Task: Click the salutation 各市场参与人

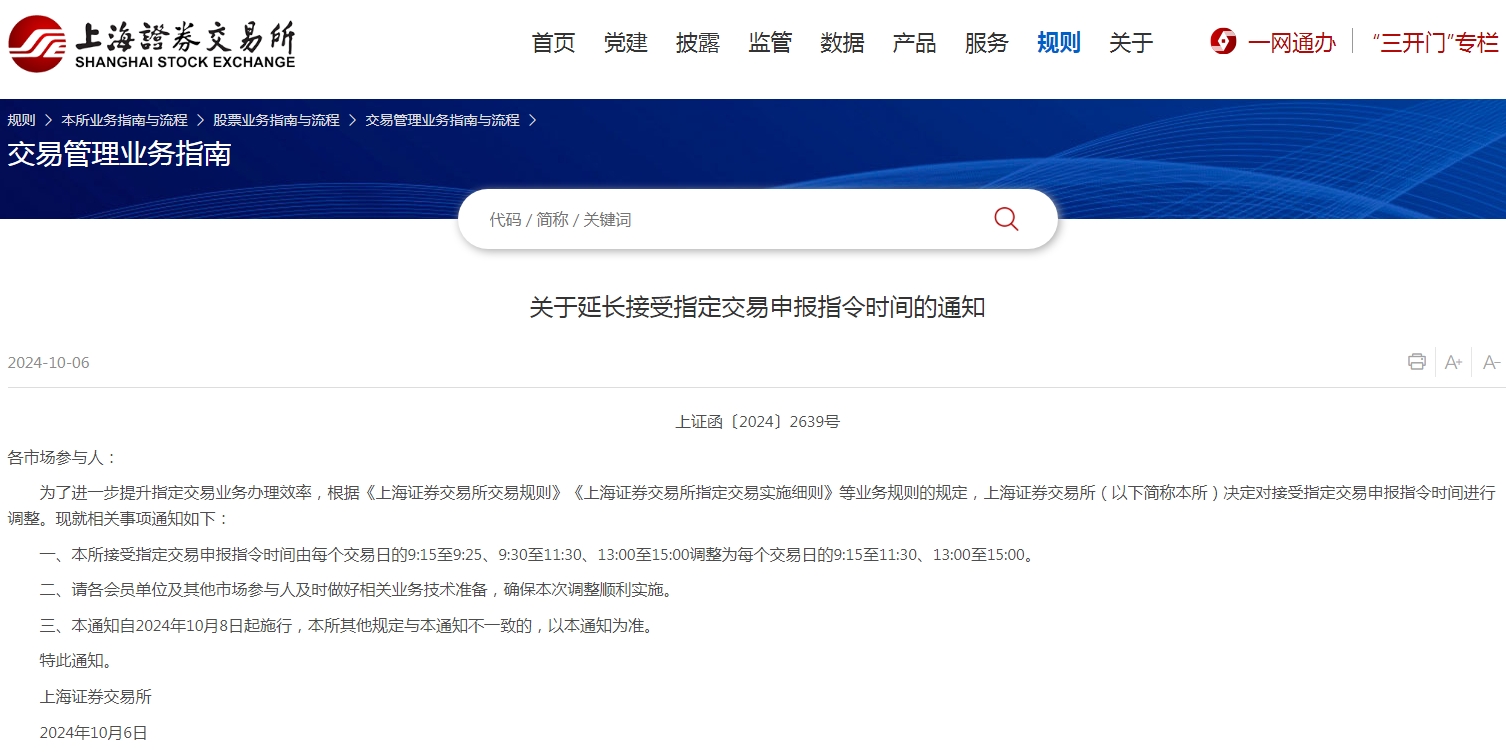Action: pos(62,458)
